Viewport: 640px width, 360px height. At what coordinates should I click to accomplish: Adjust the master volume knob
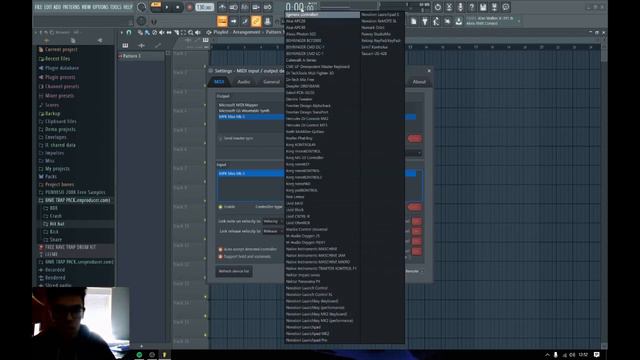pos(141,7)
